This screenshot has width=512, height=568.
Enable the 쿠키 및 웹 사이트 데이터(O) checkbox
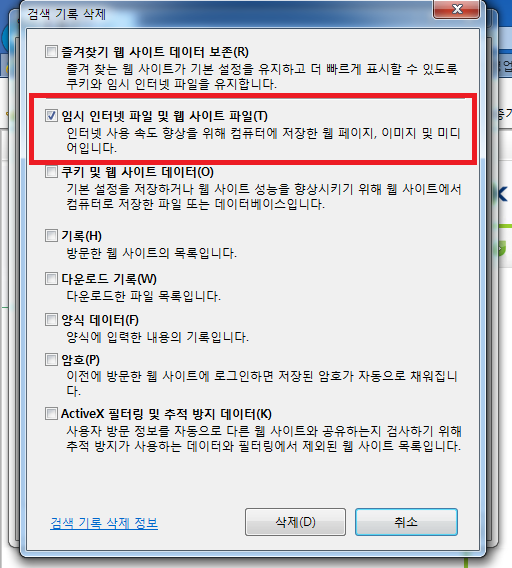point(51,171)
